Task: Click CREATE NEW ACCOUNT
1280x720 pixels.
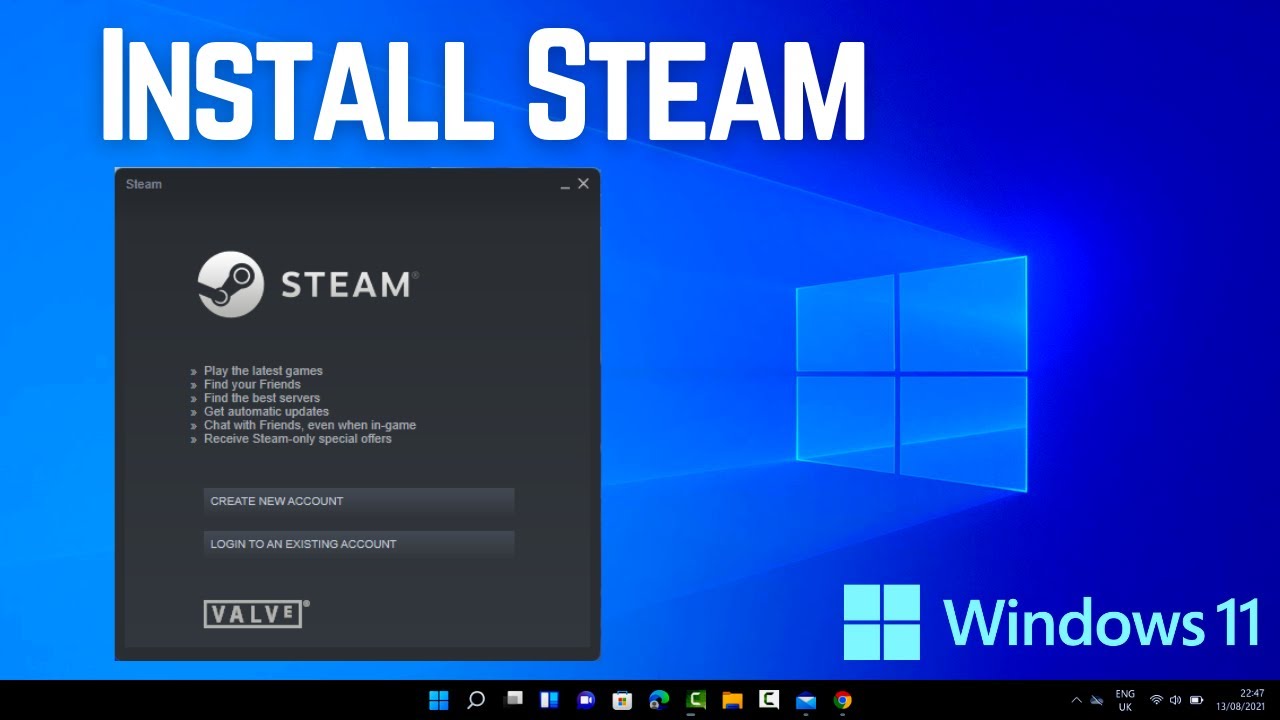Action: point(358,501)
